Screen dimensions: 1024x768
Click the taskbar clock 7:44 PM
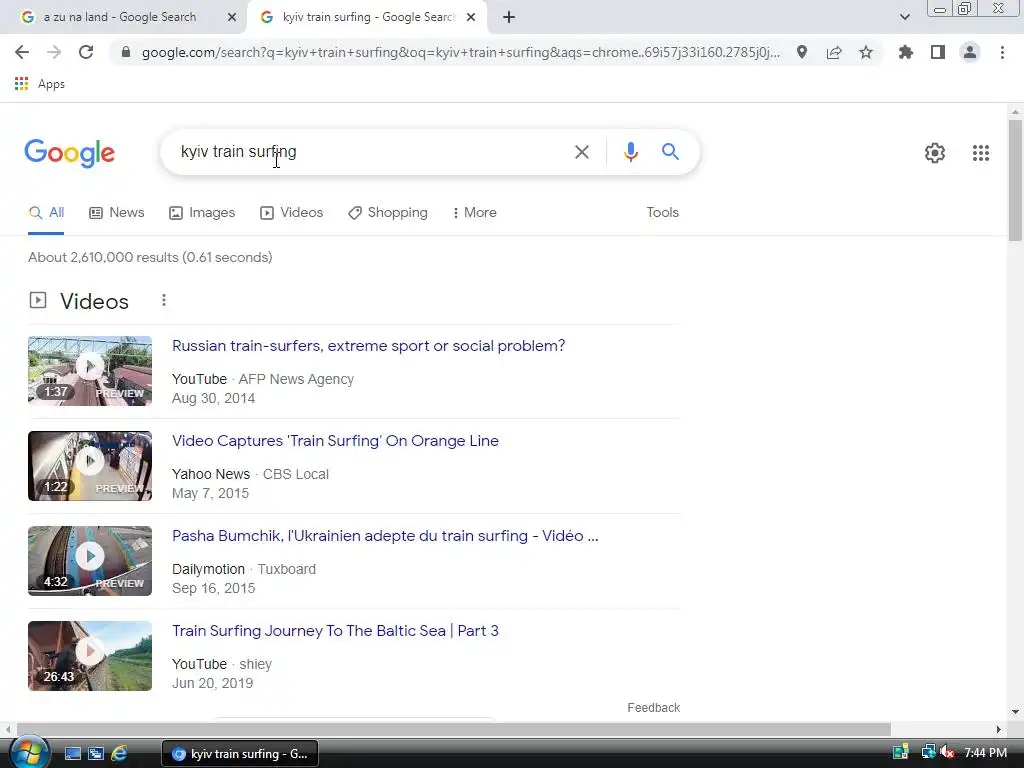pyautogui.click(x=985, y=753)
